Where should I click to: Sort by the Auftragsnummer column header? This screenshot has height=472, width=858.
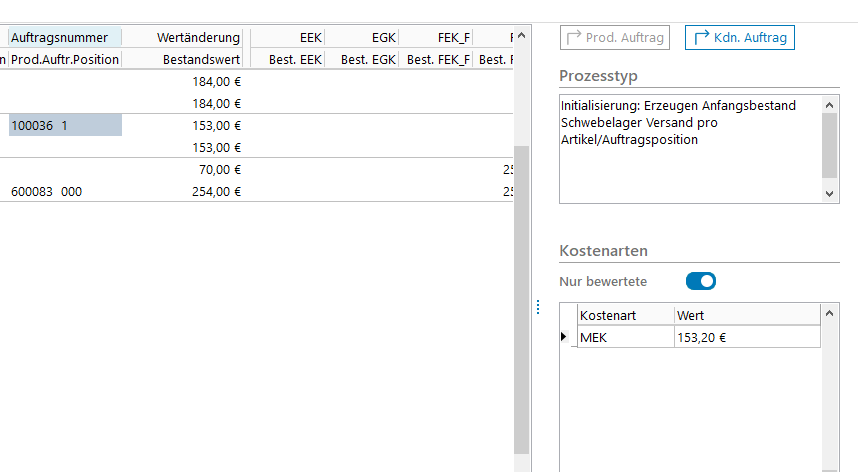64,38
